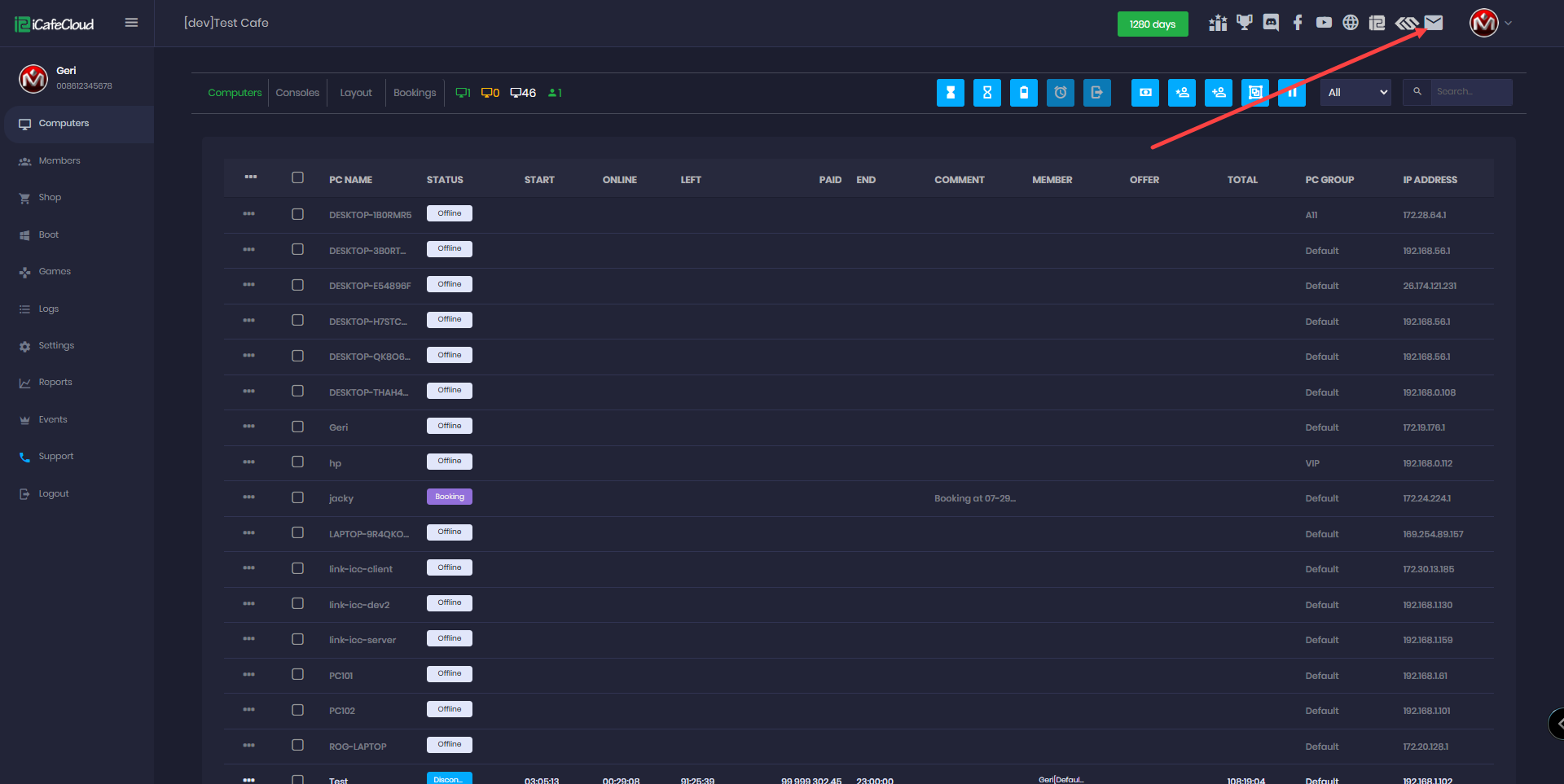This screenshot has width=1564, height=784.
Task: Open the 'All' PC group dropdown
Action: (x=1355, y=93)
